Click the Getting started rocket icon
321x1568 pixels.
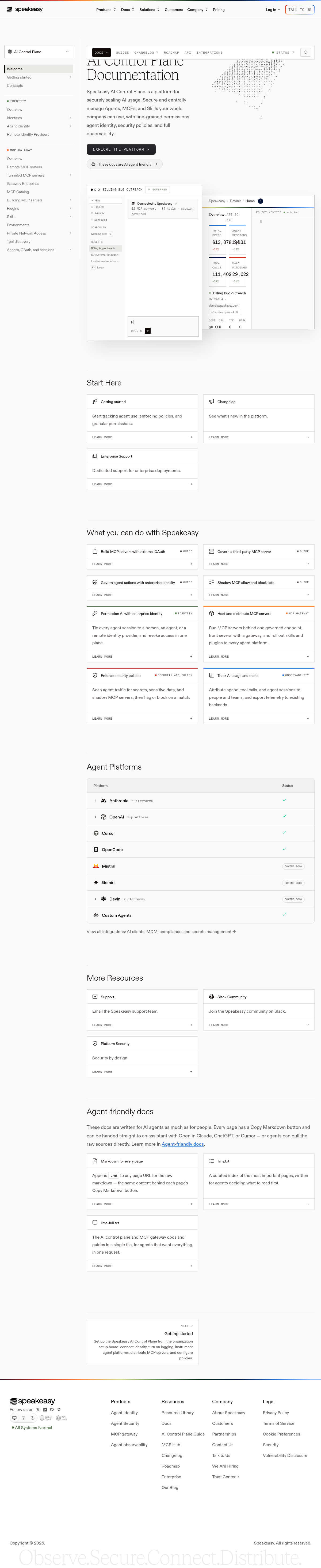pos(95,402)
